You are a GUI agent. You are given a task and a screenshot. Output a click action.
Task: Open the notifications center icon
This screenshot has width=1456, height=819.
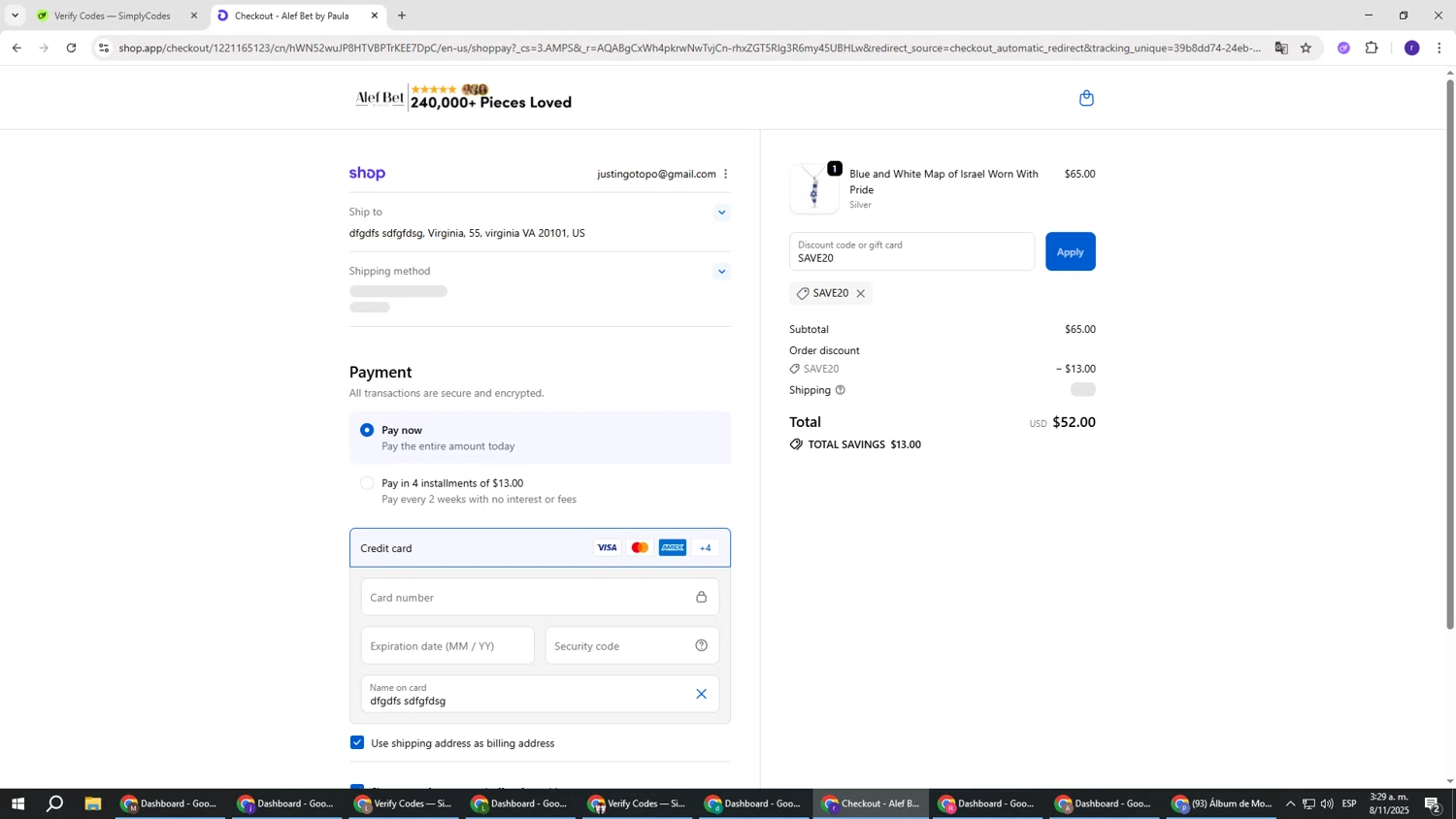1433,803
